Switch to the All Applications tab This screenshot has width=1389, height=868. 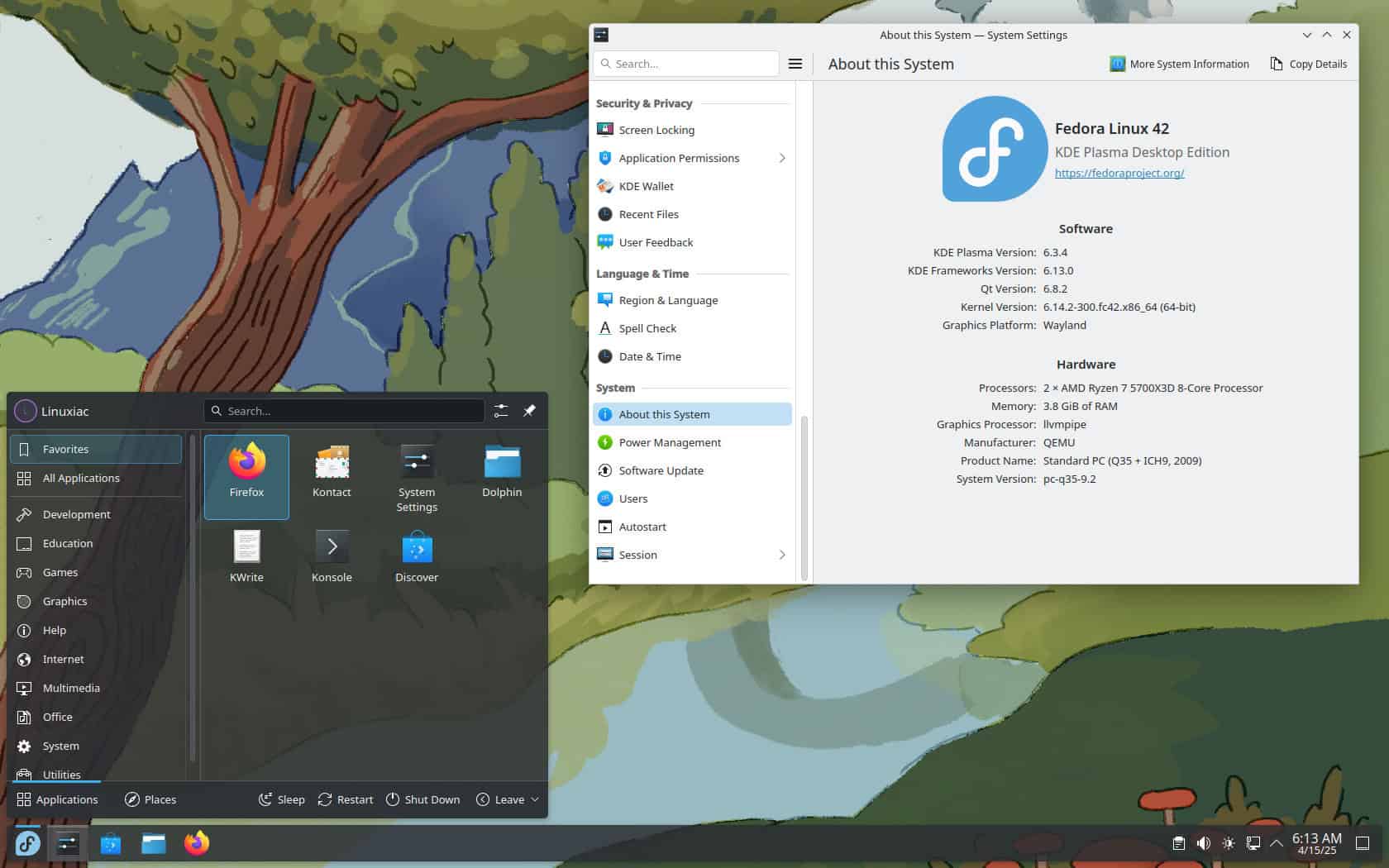pyautogui.click(x=82, y=478)
